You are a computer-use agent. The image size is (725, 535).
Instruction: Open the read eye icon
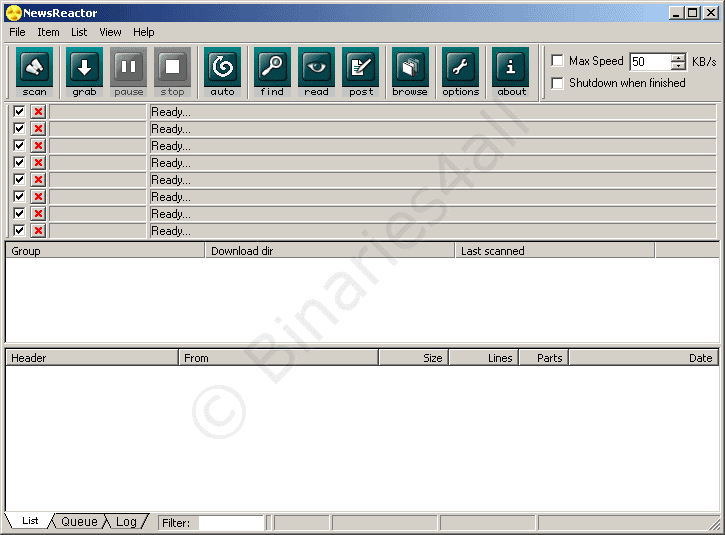click(316, 72)
